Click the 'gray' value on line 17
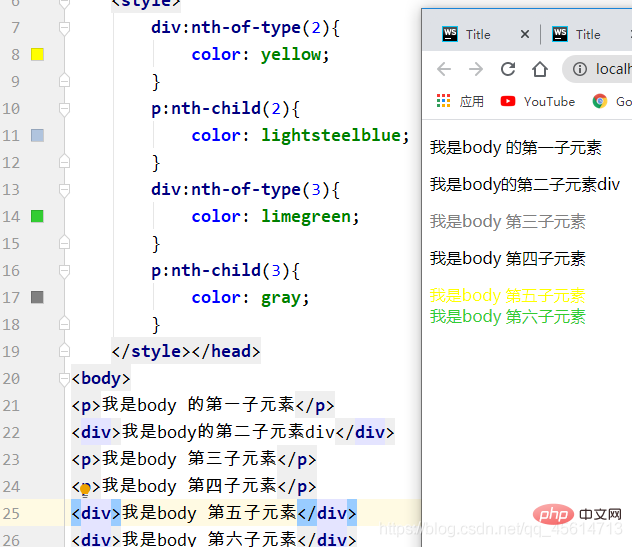Image resolution: width=632 pixels, height=547 pixels. click(281, 299)
